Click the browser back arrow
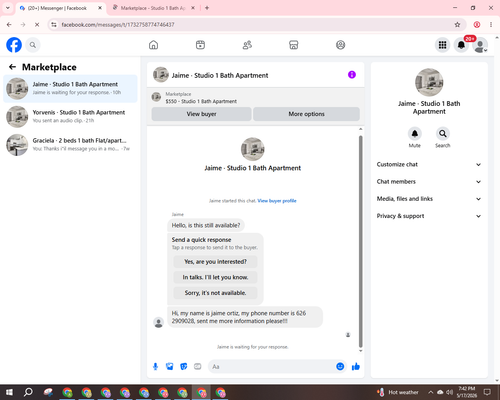 click(x=9, y=25)
